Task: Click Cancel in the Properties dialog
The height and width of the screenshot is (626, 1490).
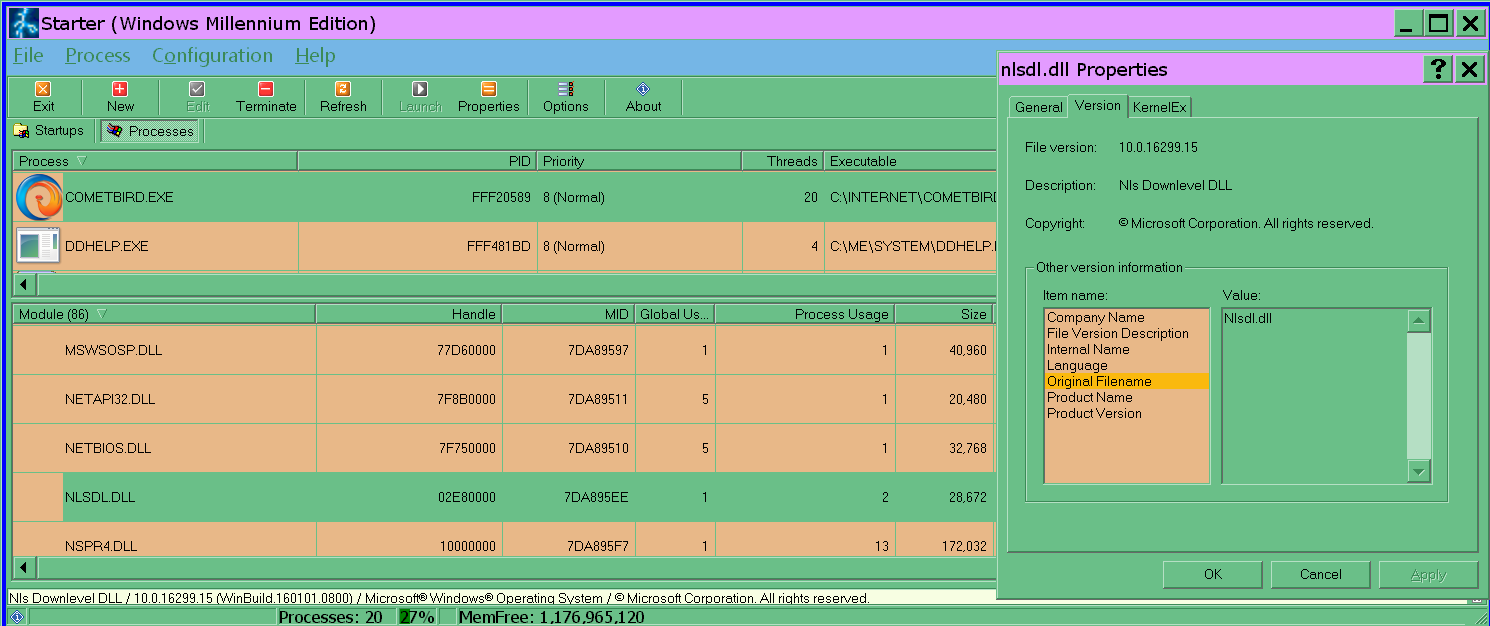Action: [x=1321, y=574]
